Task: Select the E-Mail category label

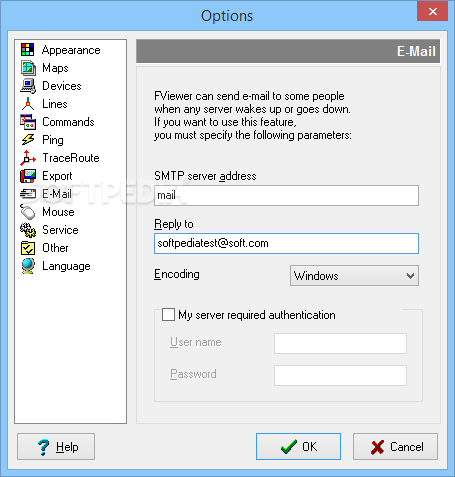Action: pyautogui.click(x=57, y=194)
